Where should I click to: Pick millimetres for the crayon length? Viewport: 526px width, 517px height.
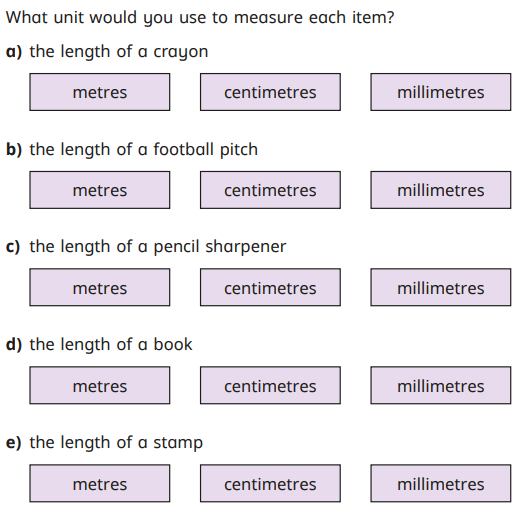click(441, 92)
